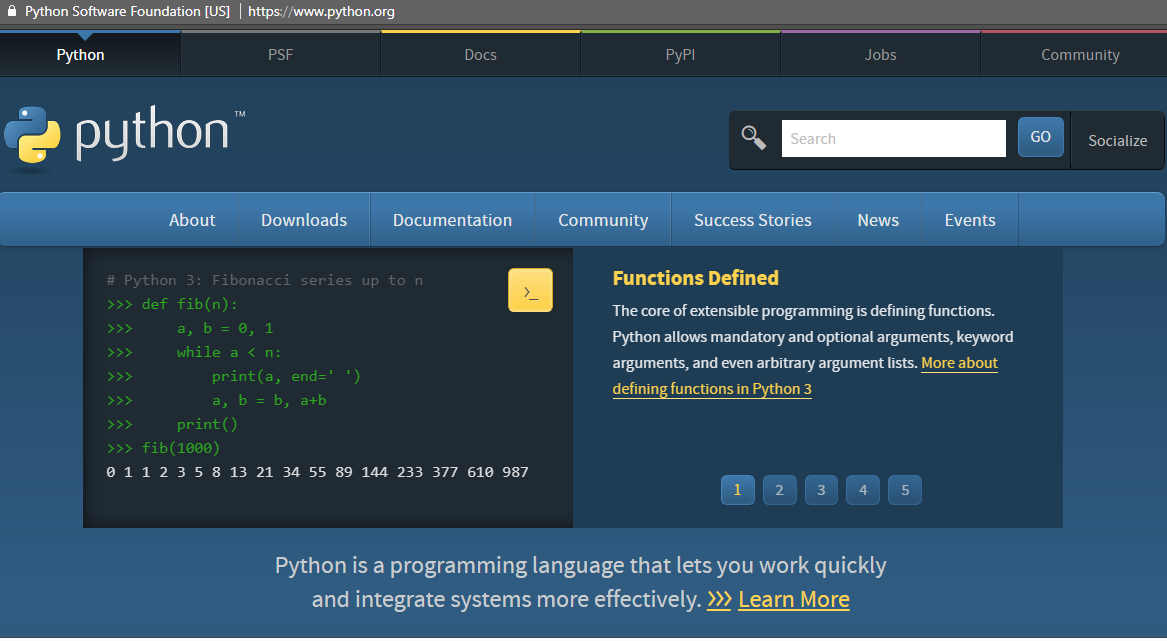The height and width of the screenshot is (641, 1167).
Task: Select slide 3 in the carousel
Action: 821,490
